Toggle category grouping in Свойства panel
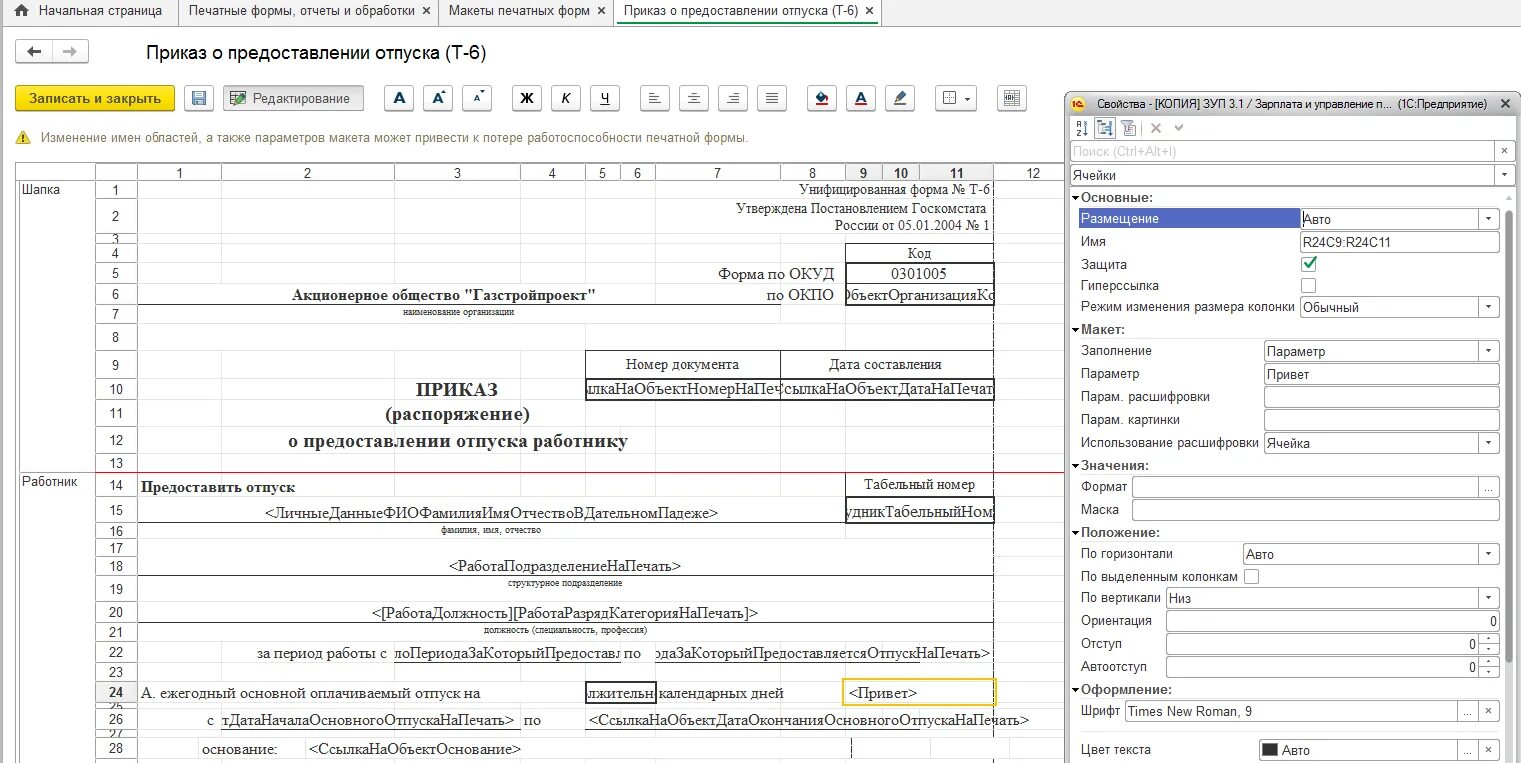 pyautogui.click(x=1105, y=128)
